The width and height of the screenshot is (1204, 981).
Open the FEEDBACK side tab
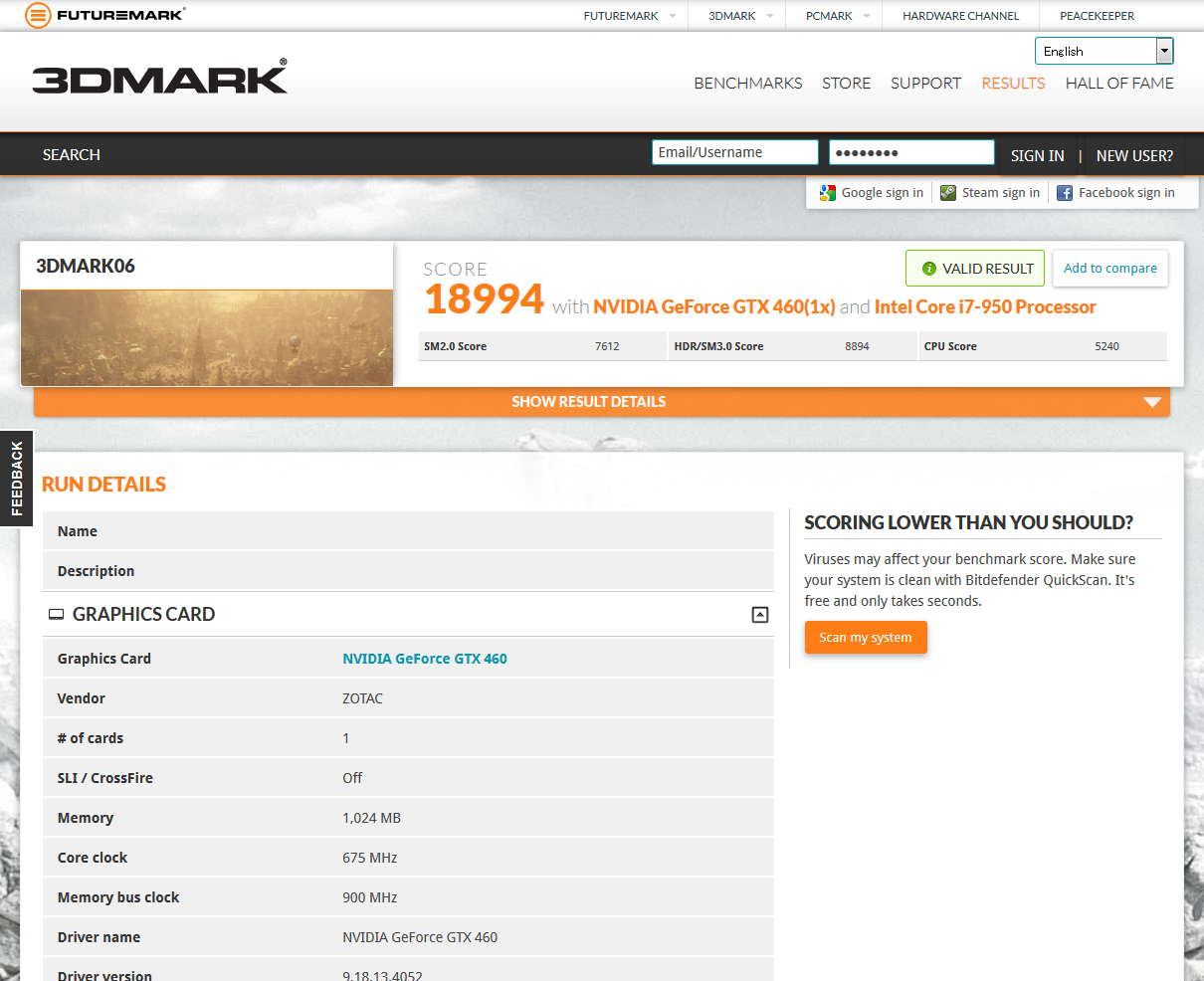pyautogui.click(x=16, y=479)
